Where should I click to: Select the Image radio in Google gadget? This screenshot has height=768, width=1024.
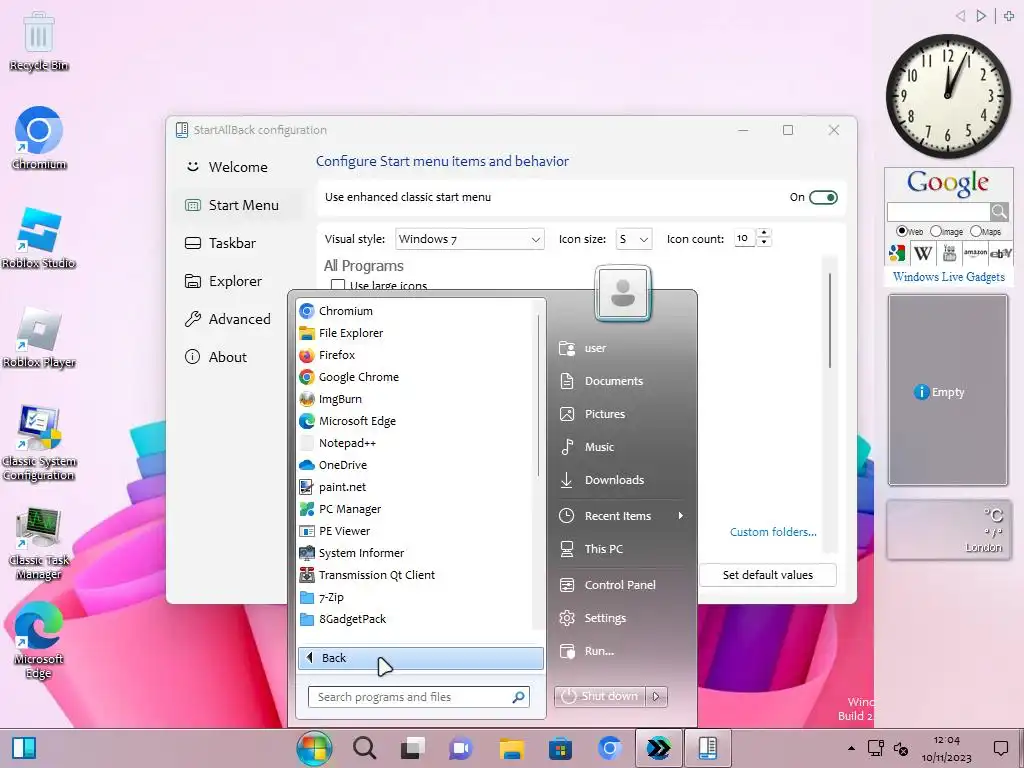click(936, 231)
